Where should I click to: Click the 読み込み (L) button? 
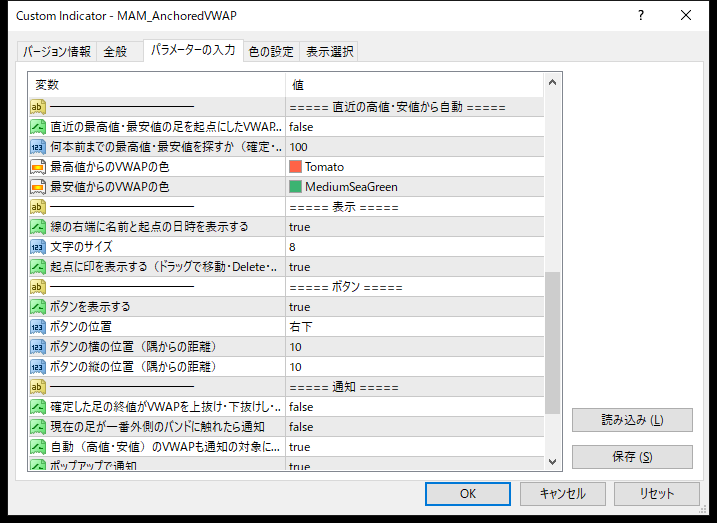(632, 420)
